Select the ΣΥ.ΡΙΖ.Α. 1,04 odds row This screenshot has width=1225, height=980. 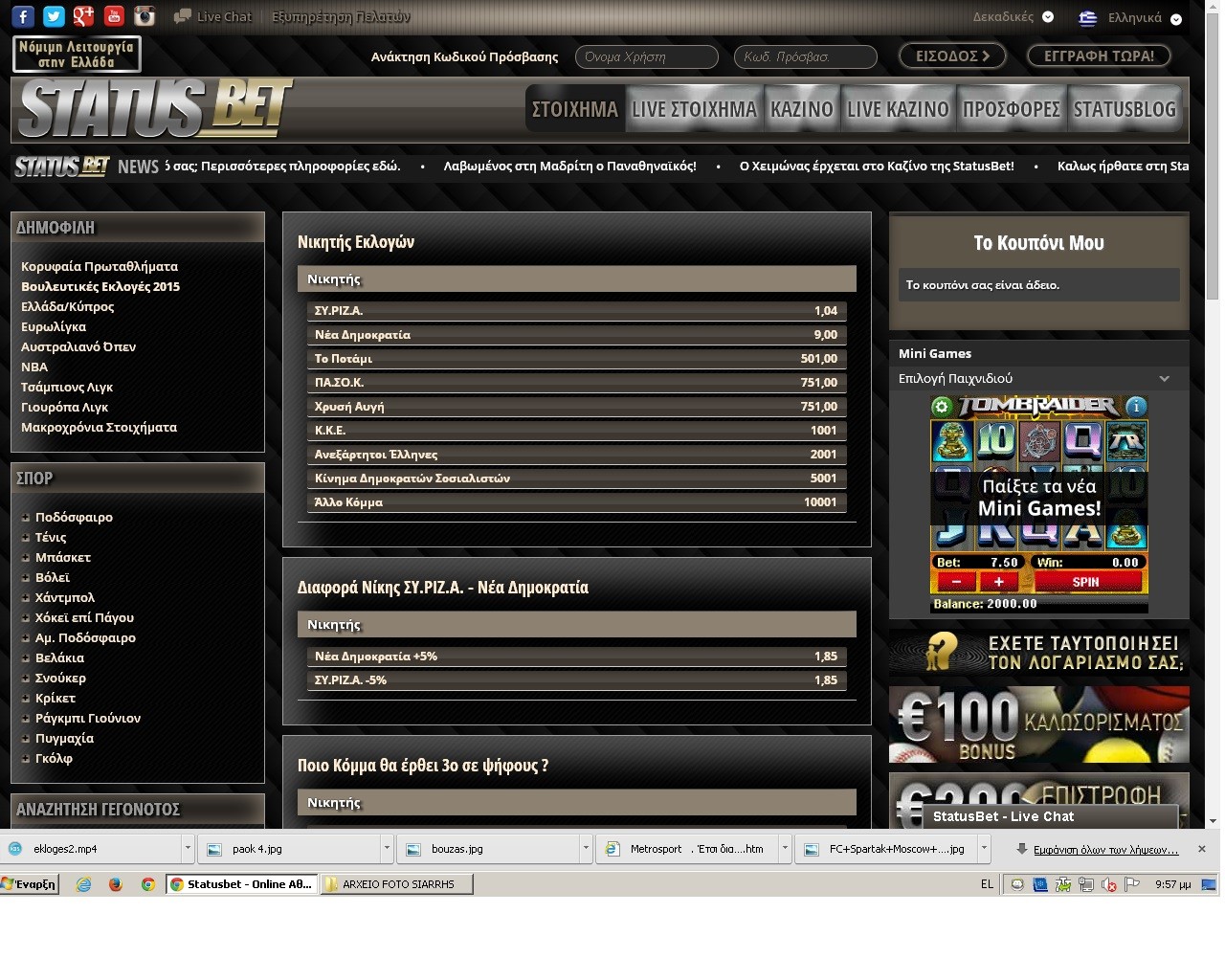click(576, 310)
